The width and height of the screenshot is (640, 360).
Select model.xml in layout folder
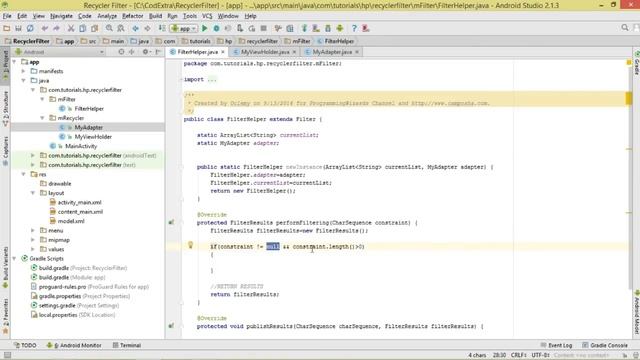tap(71, 221)
